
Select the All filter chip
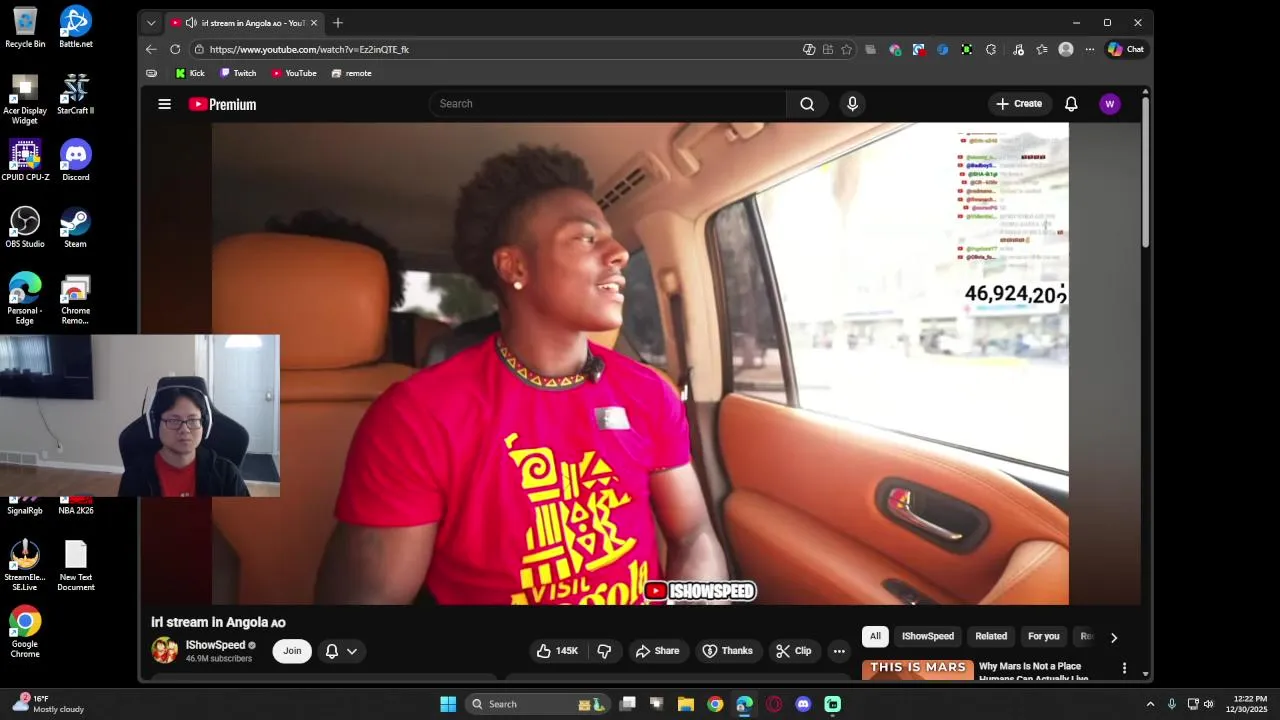pyautogui.click(x=875, y=636)
